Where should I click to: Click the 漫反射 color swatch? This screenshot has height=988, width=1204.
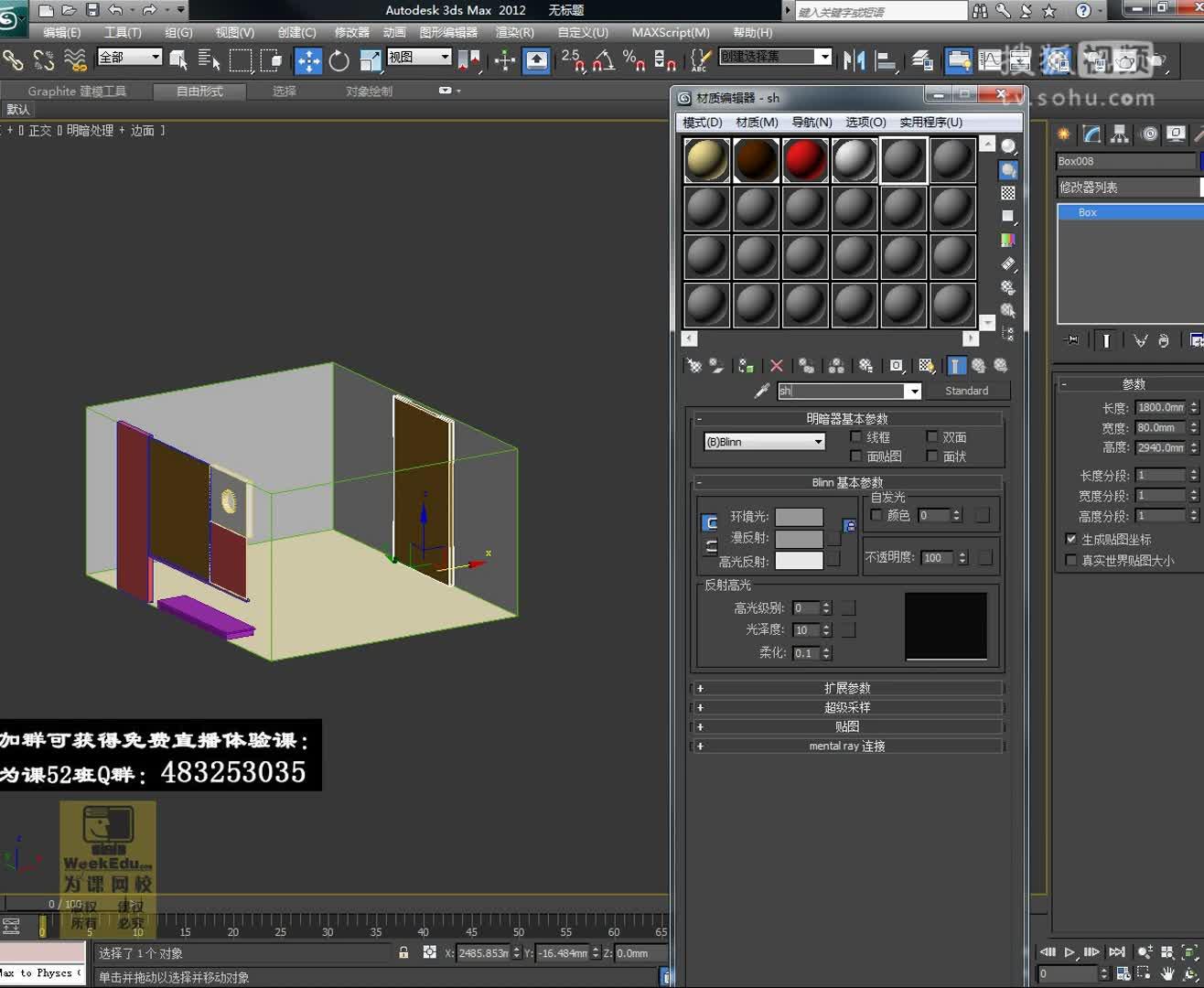[798, 540]
